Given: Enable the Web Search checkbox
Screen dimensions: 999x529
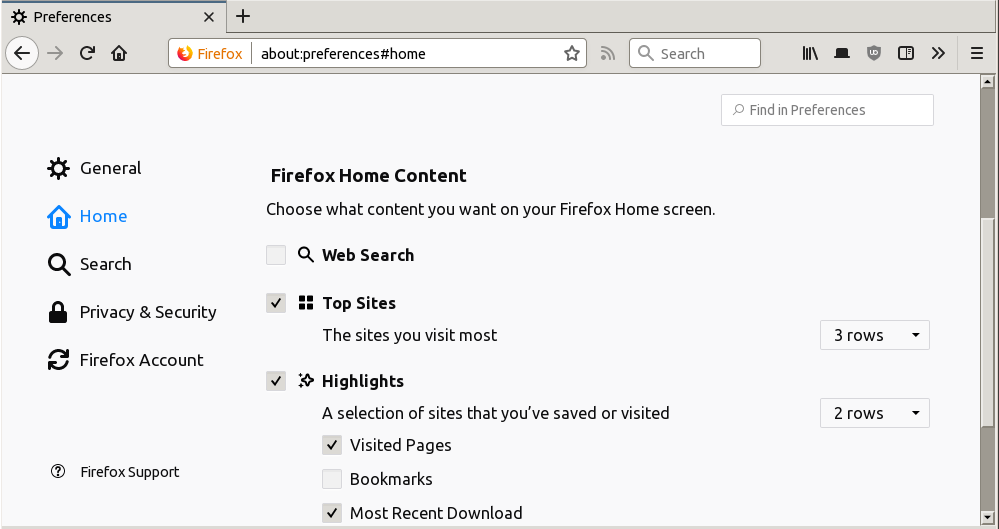Looking at the screenshot, I should (276, 255).
